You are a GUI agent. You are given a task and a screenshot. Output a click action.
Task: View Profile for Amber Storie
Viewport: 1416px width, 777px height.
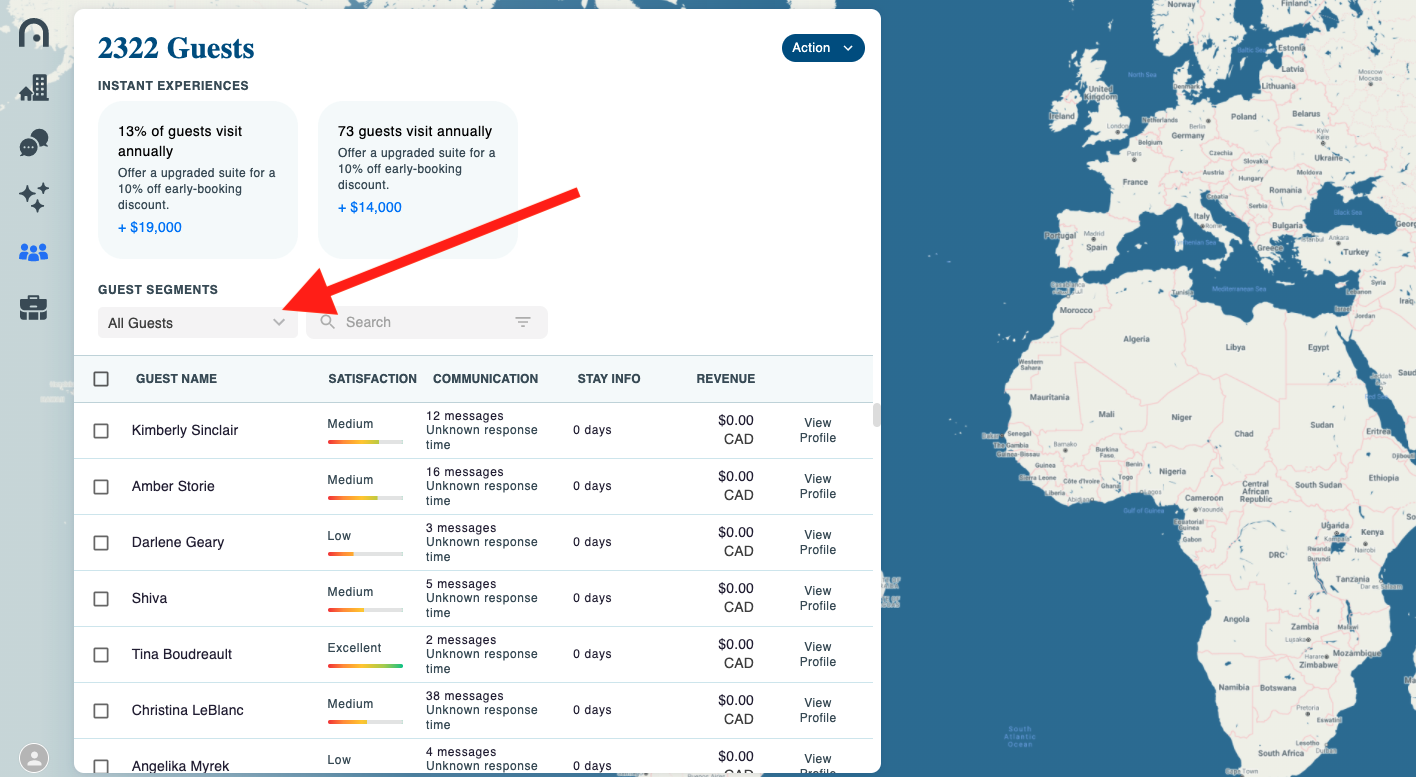coord(817,487)
